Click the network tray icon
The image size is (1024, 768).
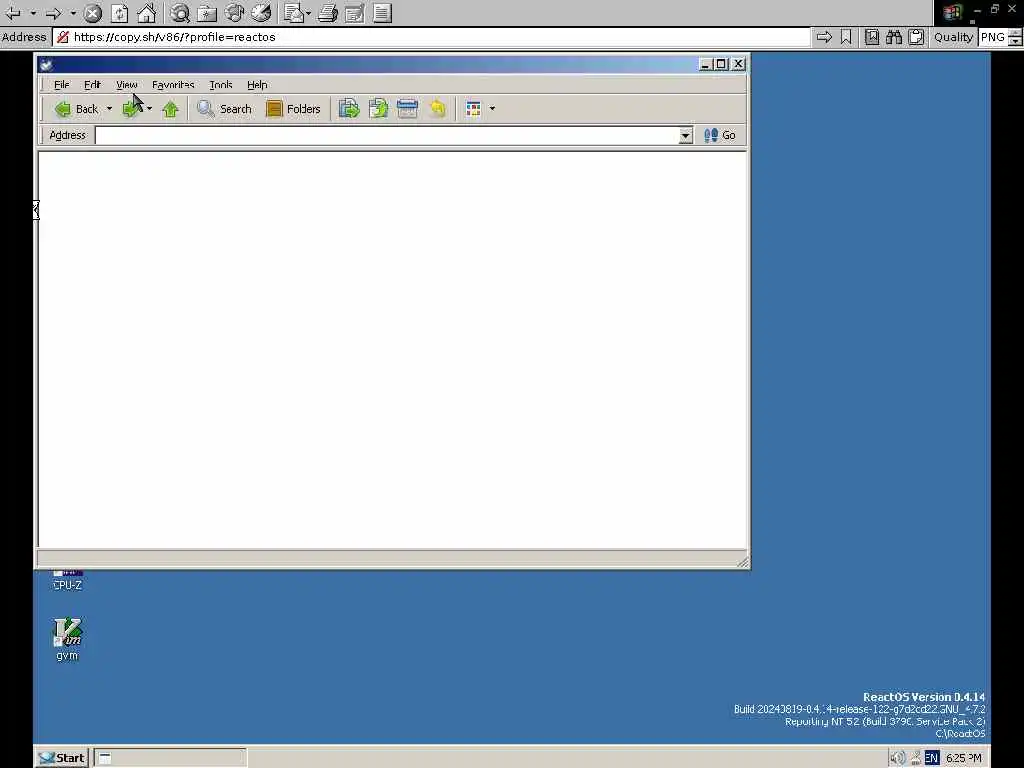pos(916,758)
